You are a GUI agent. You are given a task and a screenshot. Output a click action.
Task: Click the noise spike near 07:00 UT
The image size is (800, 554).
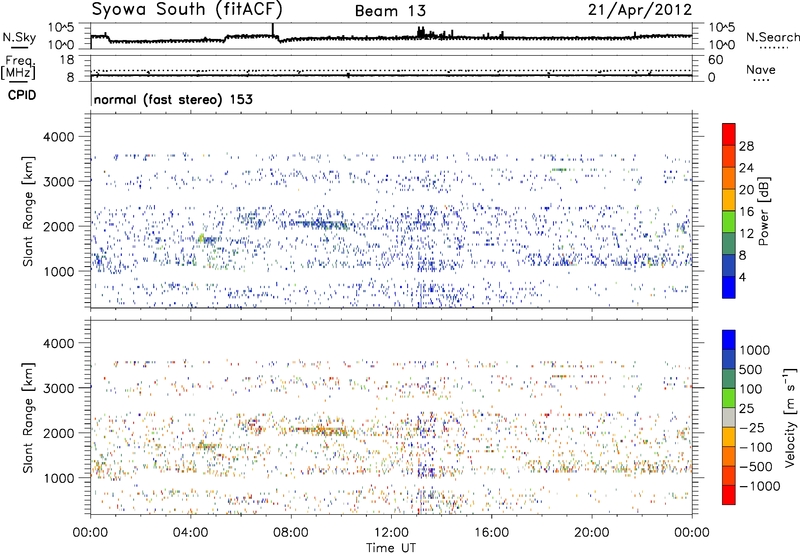point(273,30)
